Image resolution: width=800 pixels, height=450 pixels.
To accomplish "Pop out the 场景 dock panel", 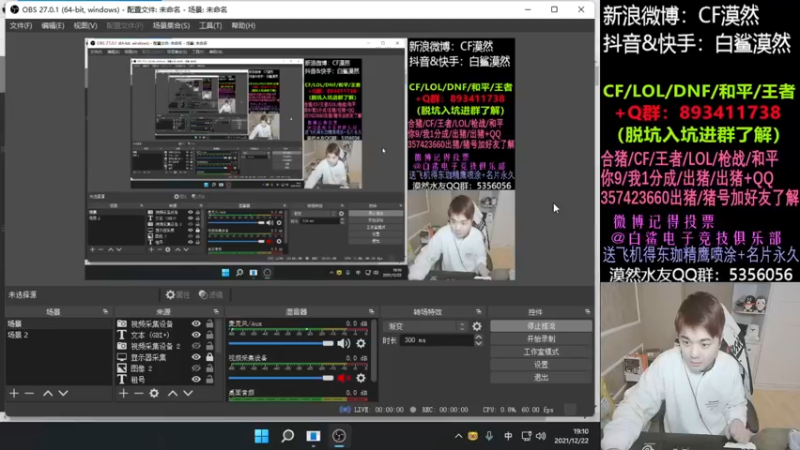I will pos(105,311).
